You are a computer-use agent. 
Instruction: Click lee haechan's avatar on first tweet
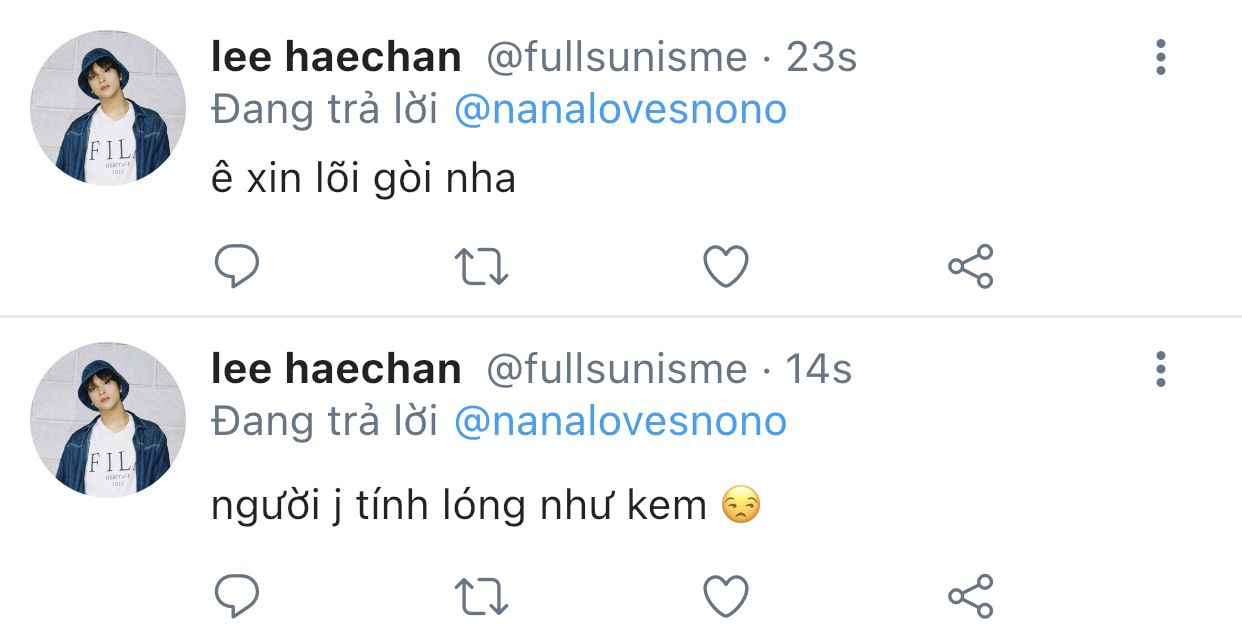[x=108, y=108]
